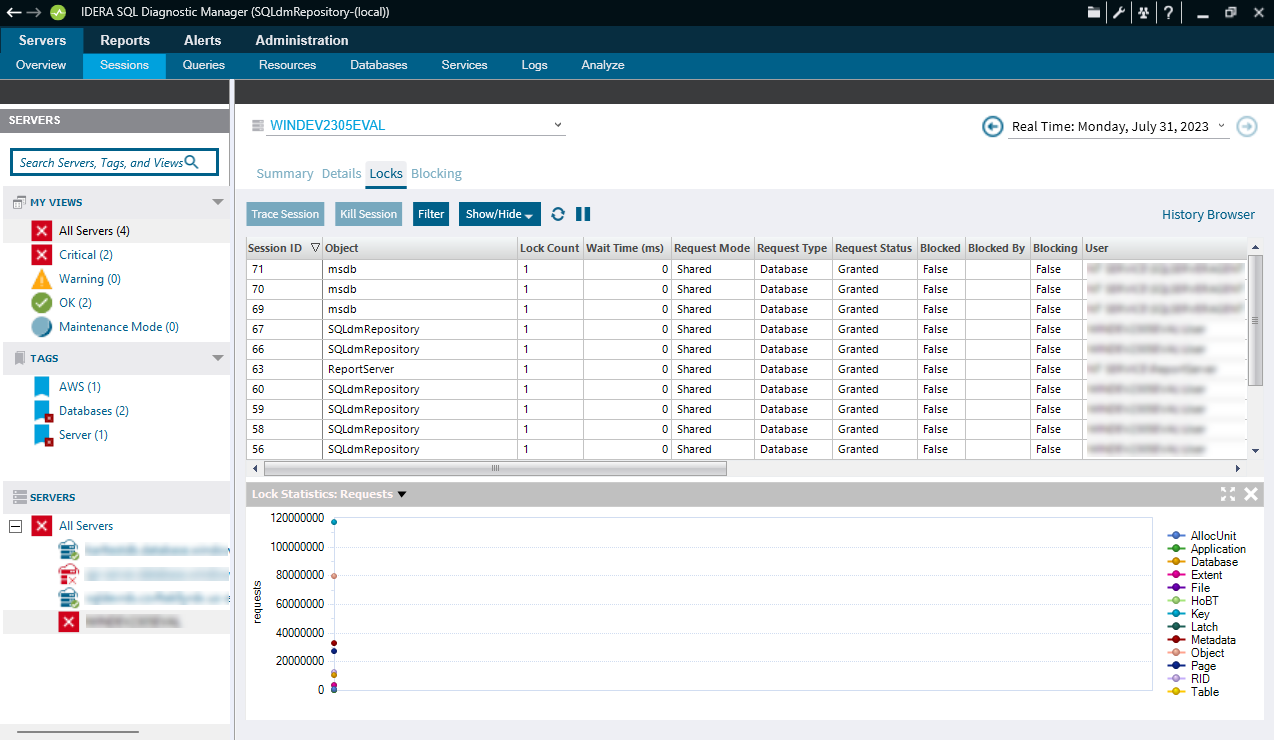Click the refresh icon in Locks toolbar

click(x=558, y=214)
